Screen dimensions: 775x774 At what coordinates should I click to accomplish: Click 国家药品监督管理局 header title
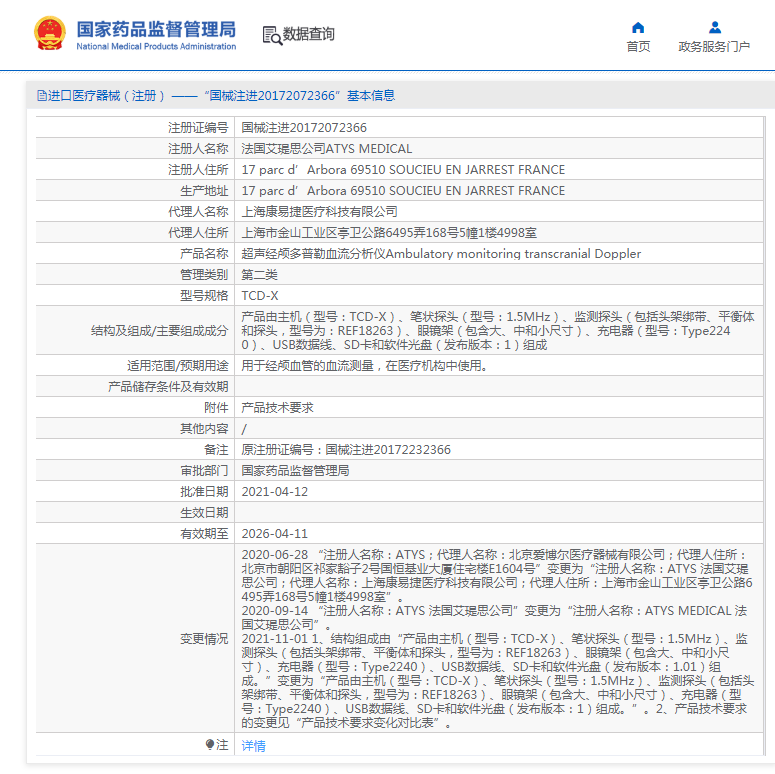coord(156,29)
